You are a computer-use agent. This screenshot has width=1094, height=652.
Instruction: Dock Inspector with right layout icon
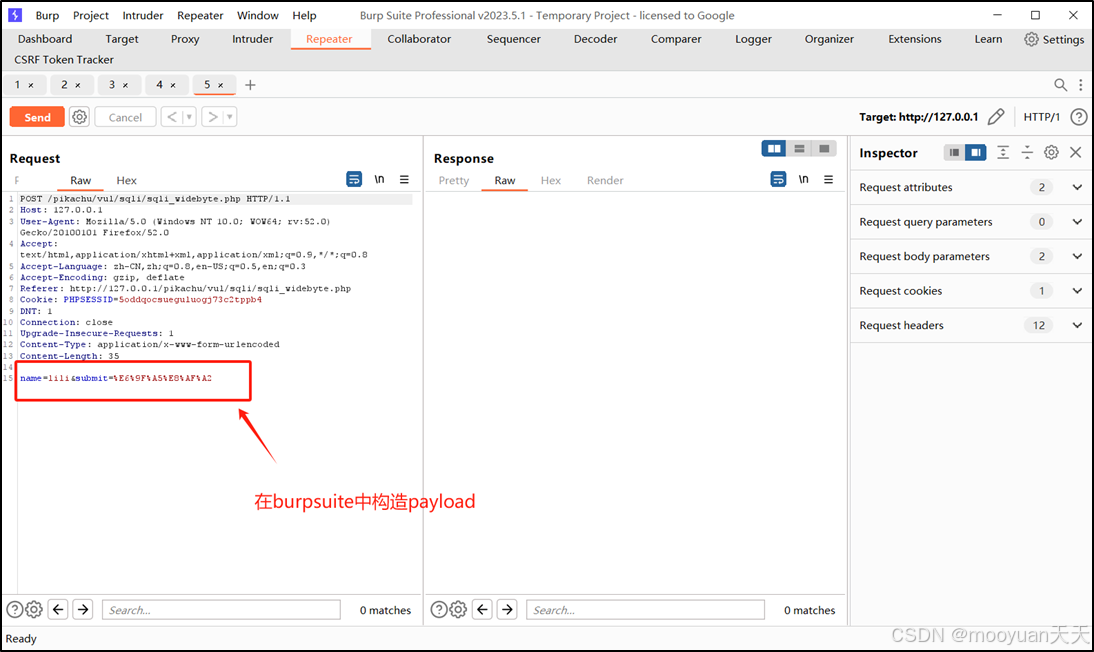pyautogui.click(x=975, y=152)
